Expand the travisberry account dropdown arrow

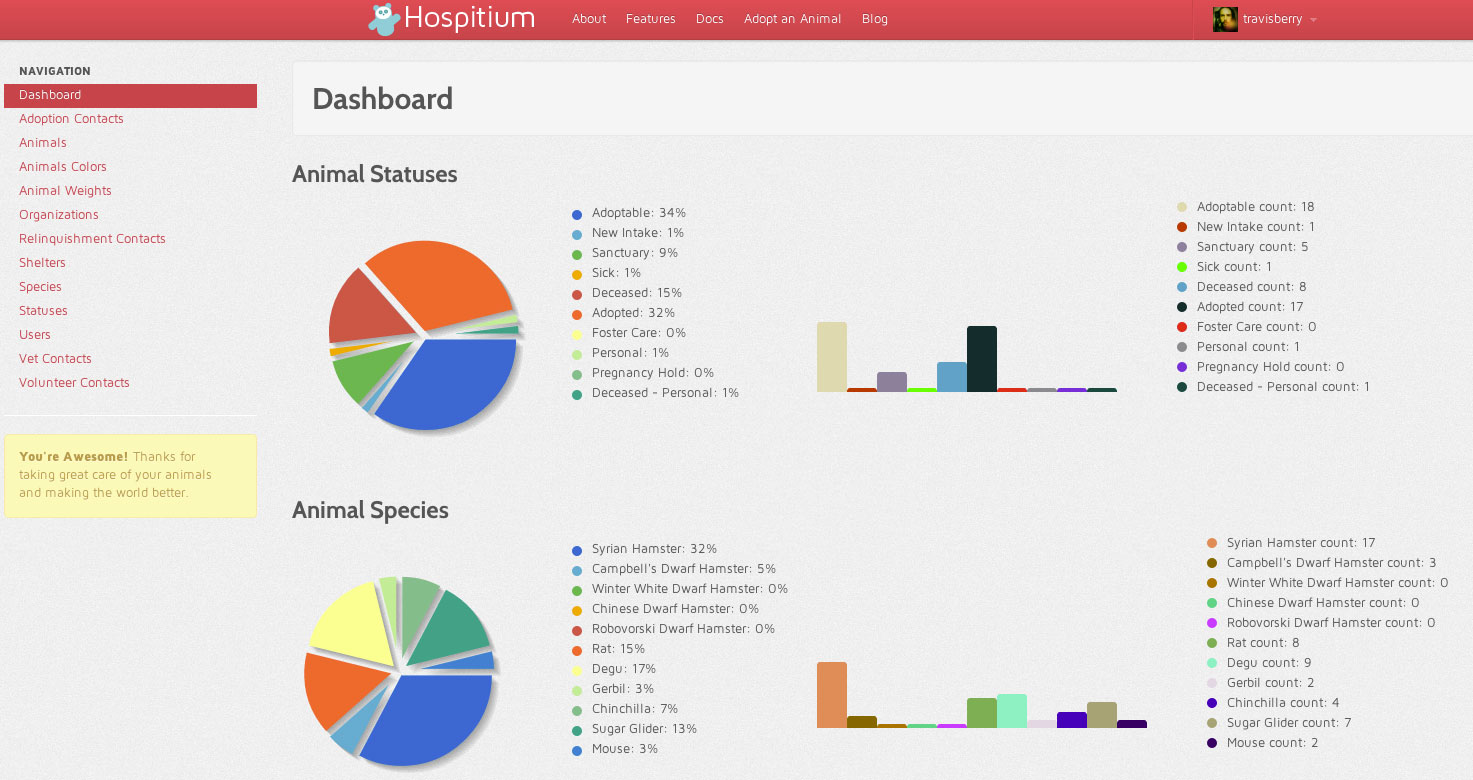pyautogui.click(x=1313, y=20)
